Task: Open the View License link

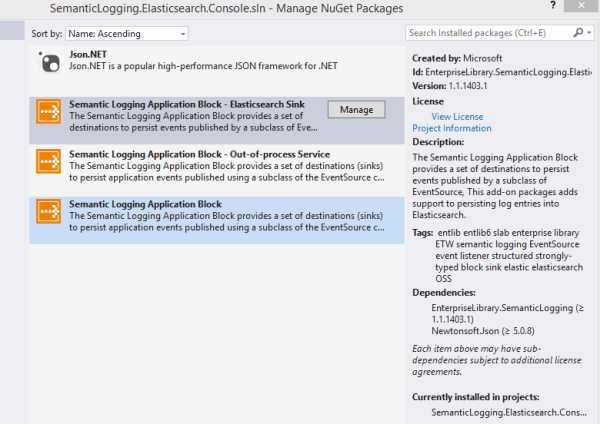Action: pos(456,116)
